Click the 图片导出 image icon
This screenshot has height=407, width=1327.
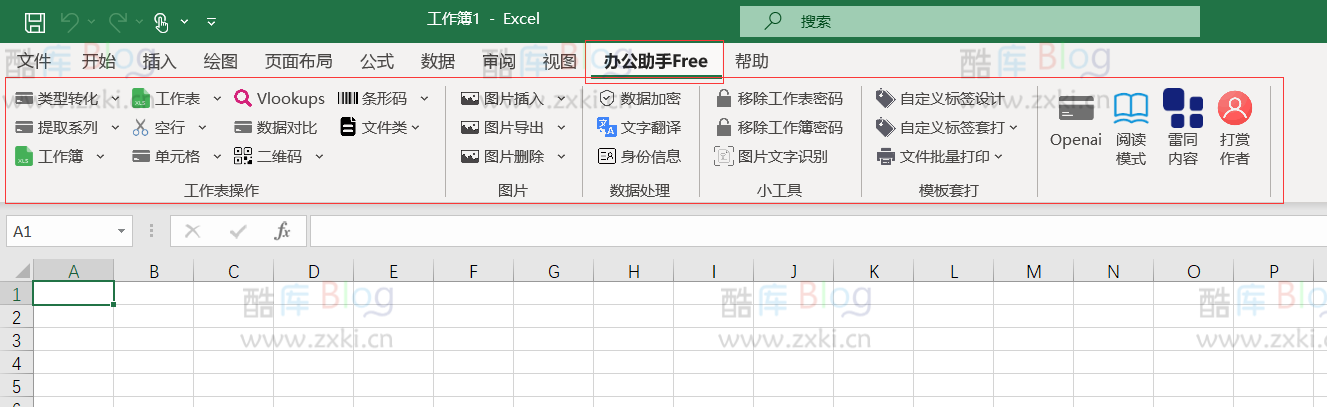[x=470, y=127]
